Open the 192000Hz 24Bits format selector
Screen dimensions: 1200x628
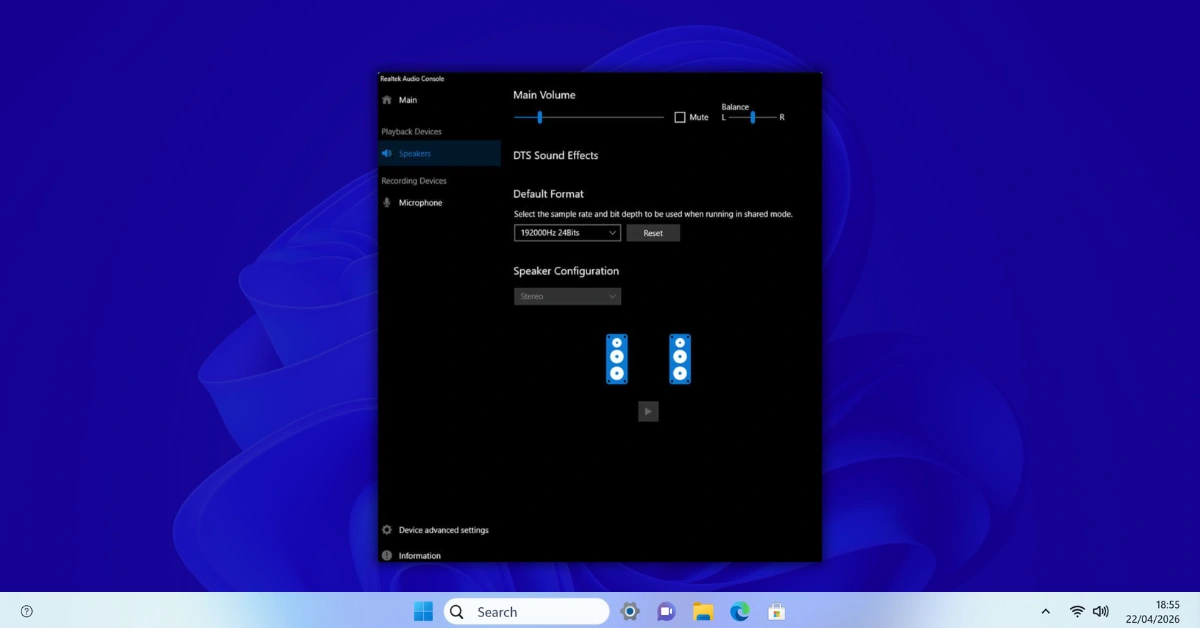coord(566,232)
